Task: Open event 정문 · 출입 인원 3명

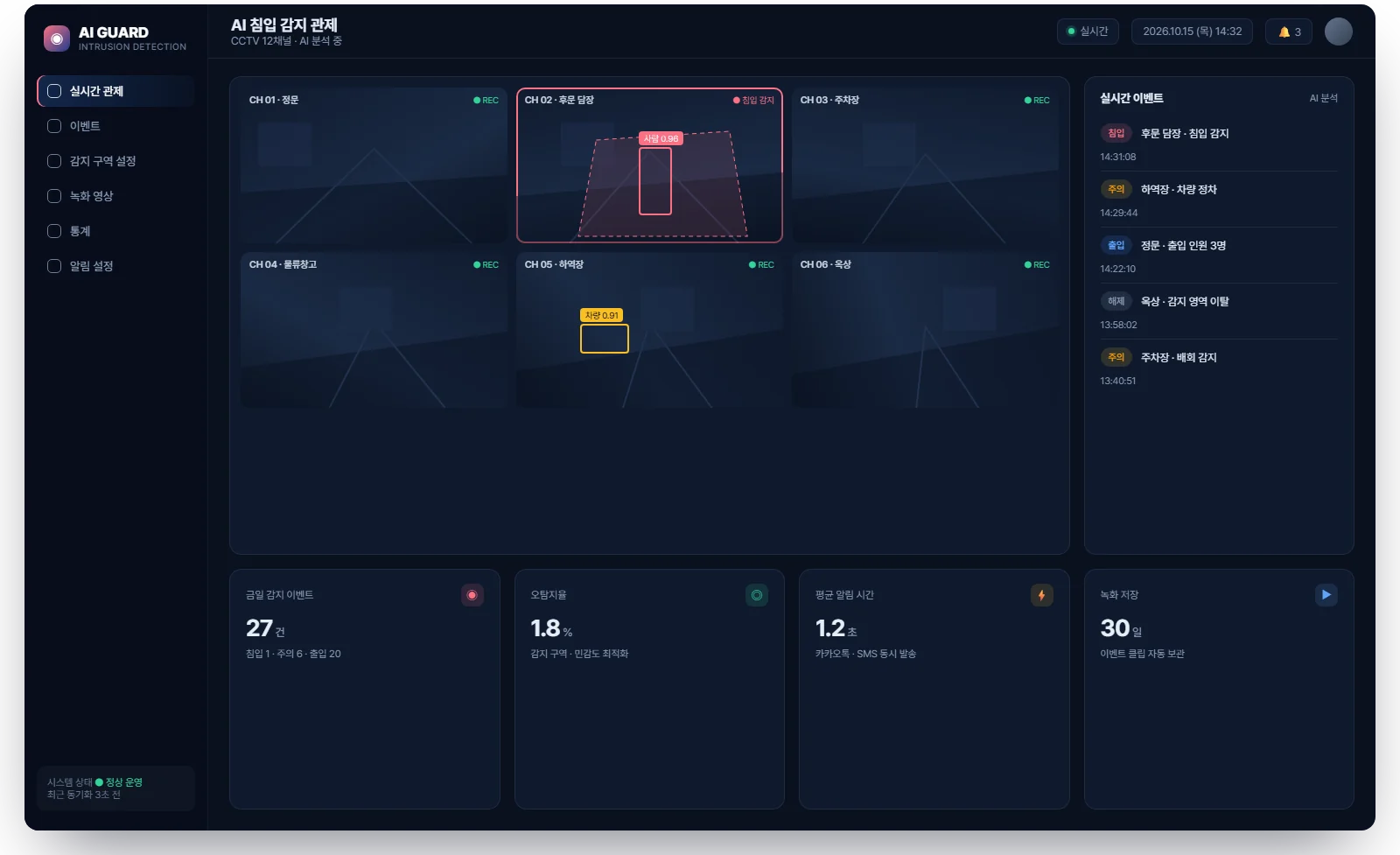Action: (1219, 256)
